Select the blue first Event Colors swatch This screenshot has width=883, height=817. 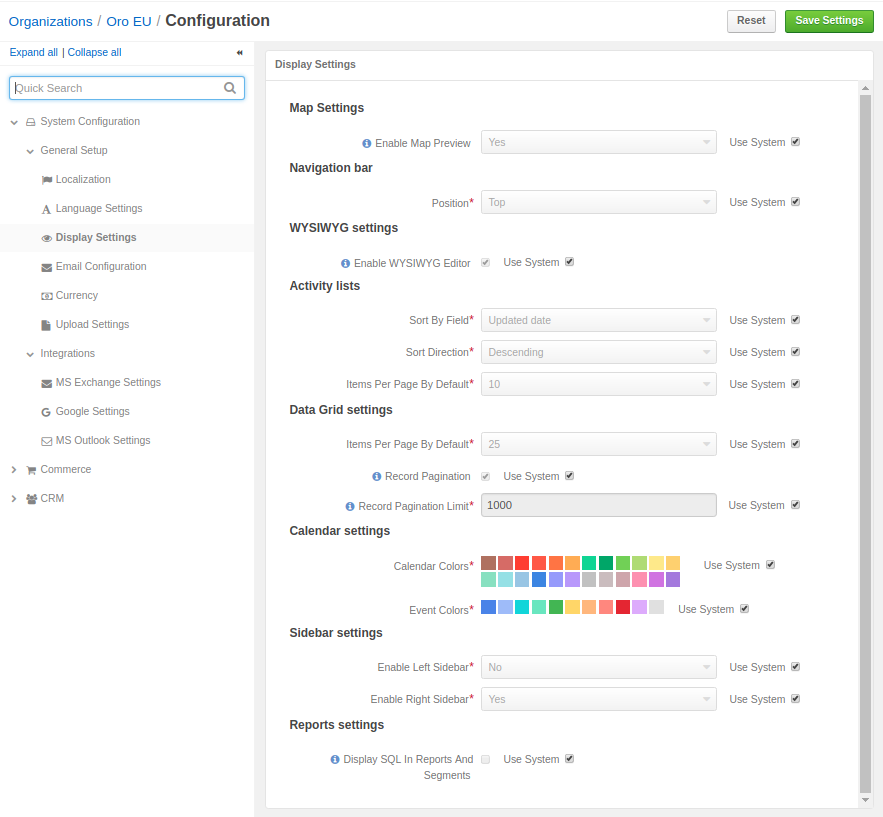[488, 607]
